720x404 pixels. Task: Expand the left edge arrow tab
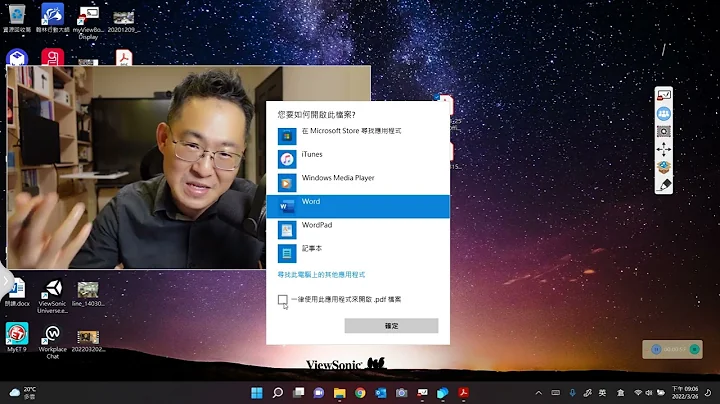coord(5,280)
